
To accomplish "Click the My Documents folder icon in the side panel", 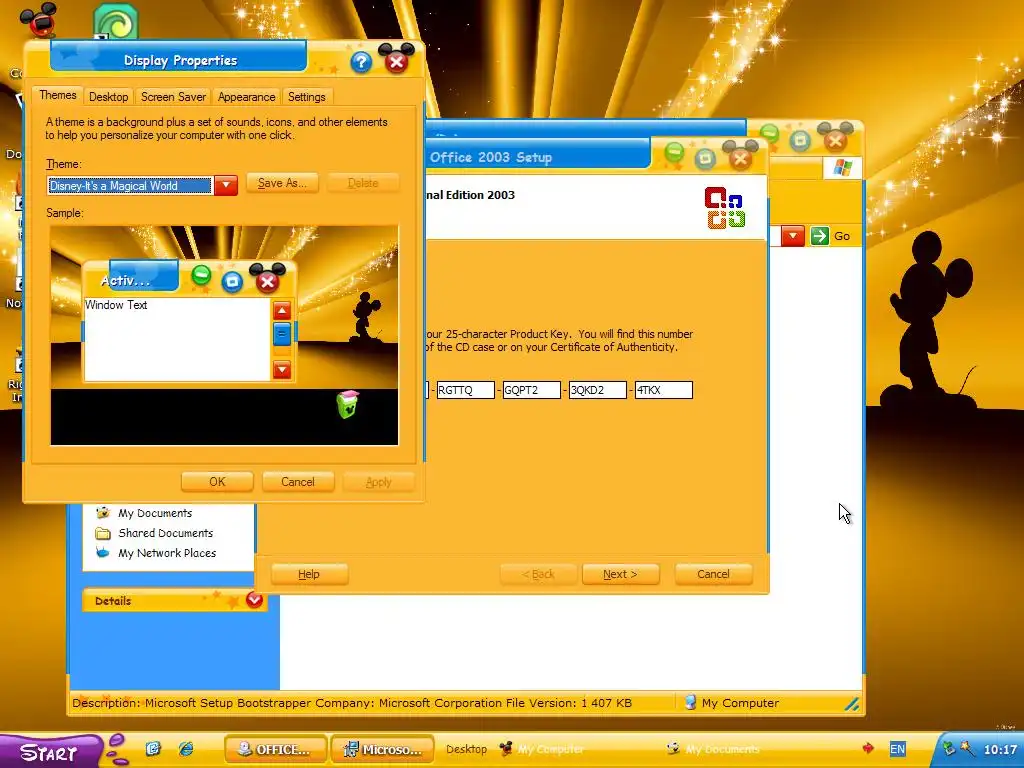I will 103,513.
